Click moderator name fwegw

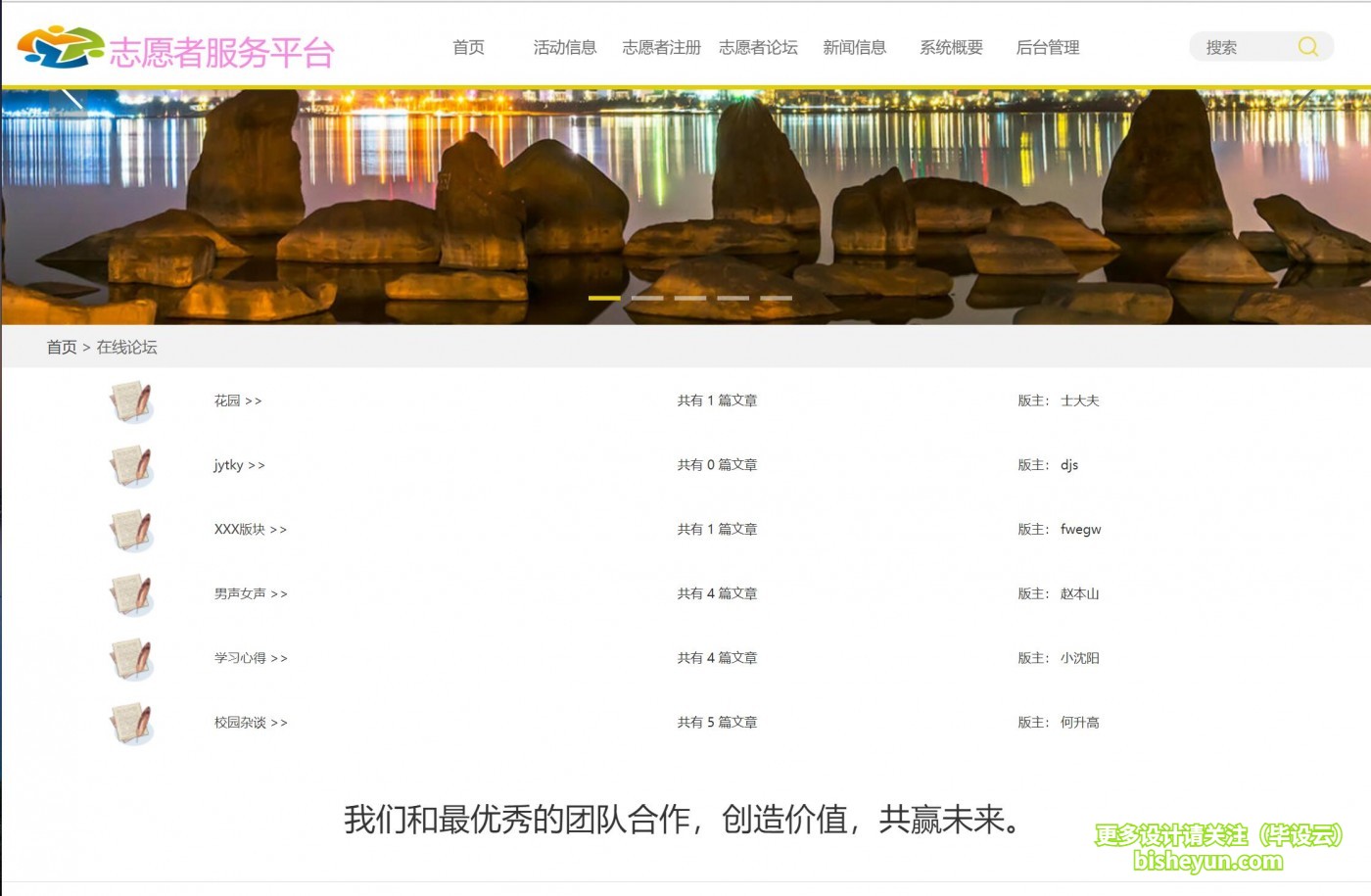click(x=1081, y=530)
